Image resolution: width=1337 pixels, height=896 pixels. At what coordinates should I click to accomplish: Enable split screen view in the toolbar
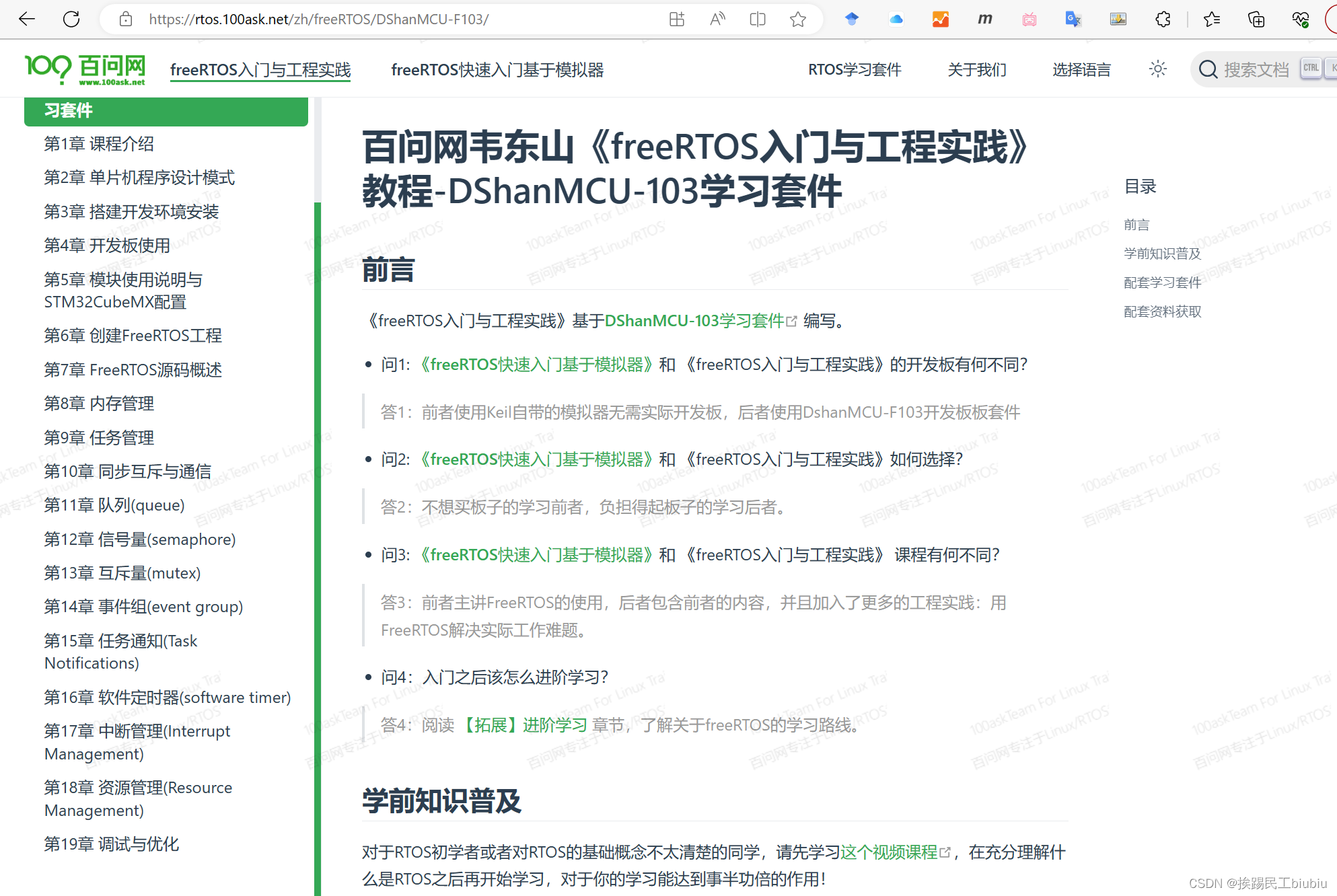point(757,19)
